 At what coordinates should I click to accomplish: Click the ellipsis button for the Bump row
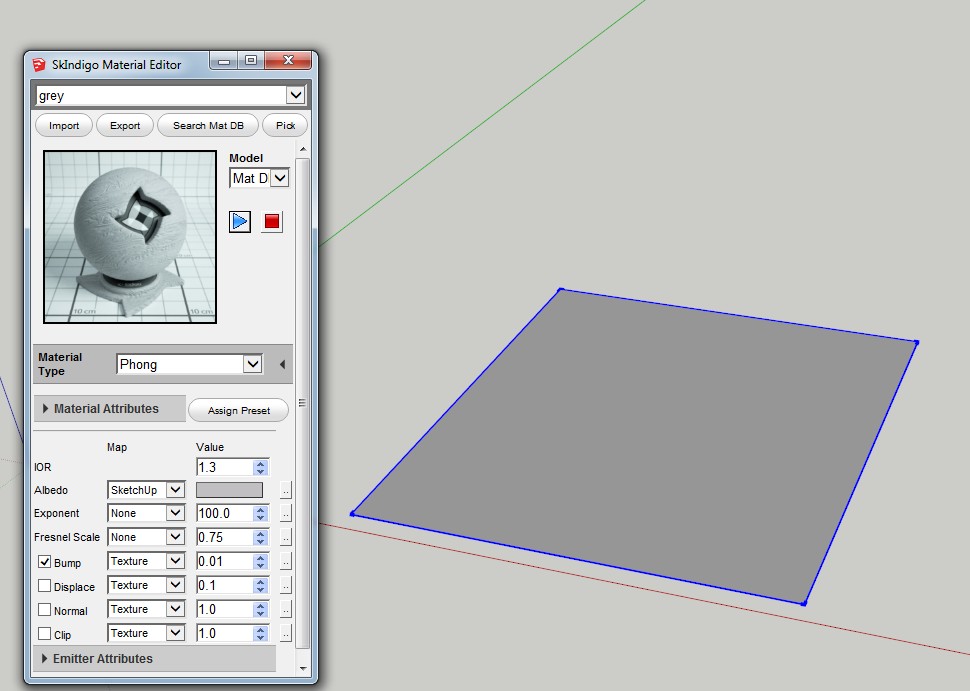coord(285,562)
